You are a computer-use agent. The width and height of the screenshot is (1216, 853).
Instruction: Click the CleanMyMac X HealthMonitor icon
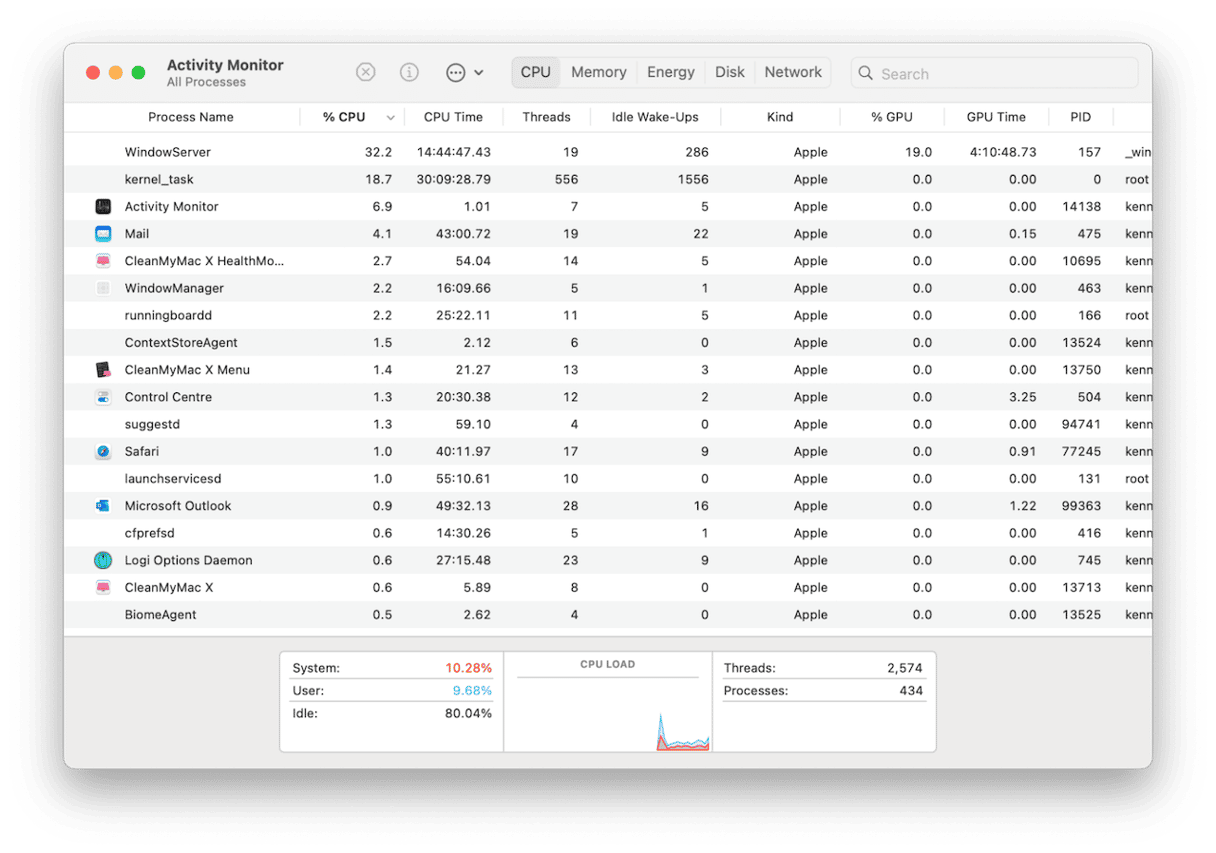(x=103, y=260)
